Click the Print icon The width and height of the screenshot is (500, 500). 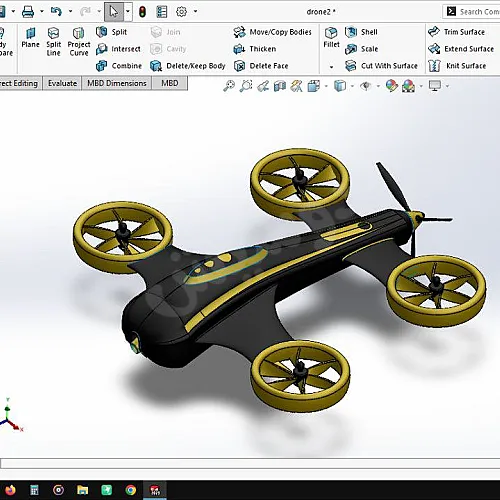28,12
